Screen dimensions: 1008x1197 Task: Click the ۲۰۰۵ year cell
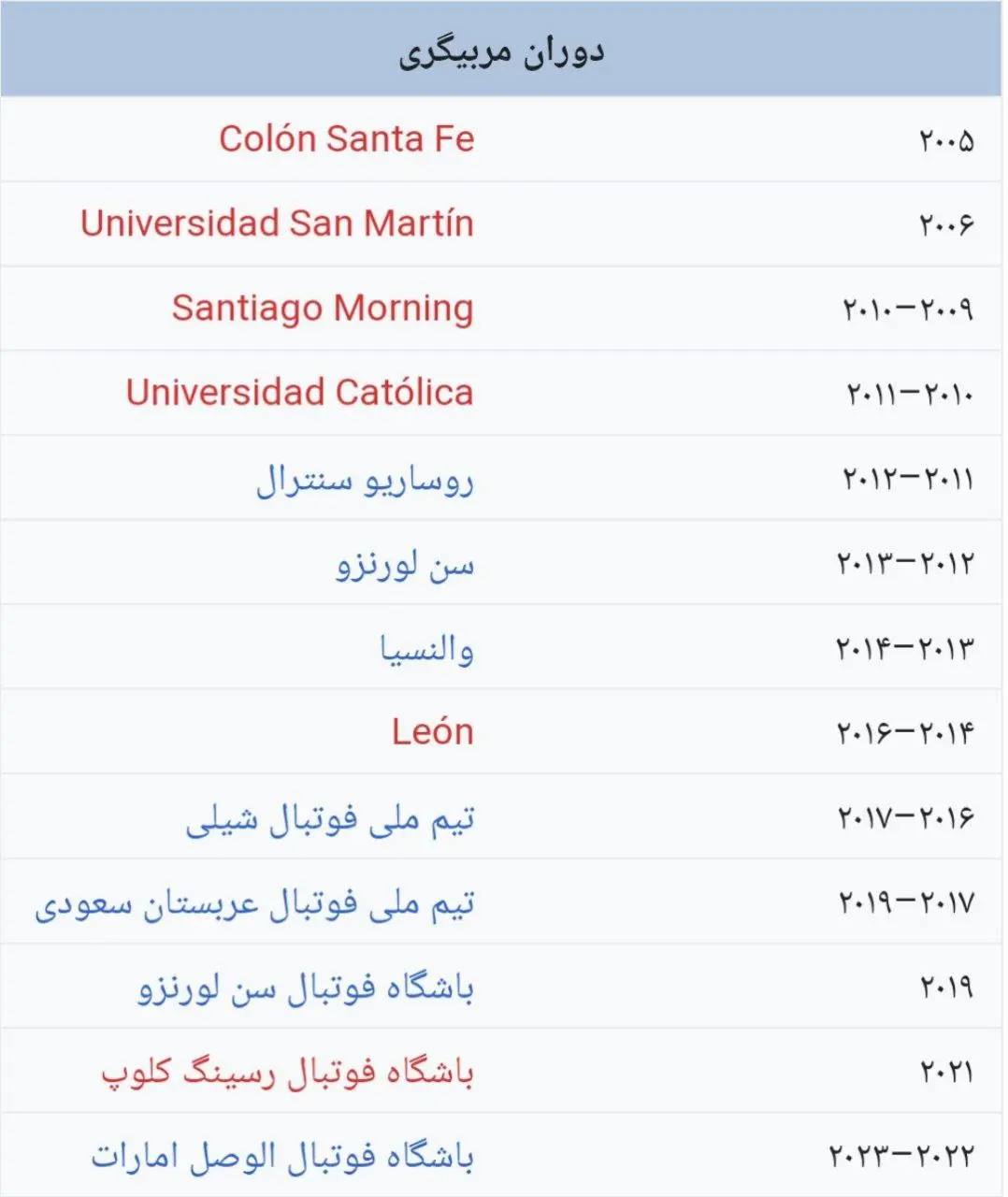pyautogui.click(x=945, y=141)
